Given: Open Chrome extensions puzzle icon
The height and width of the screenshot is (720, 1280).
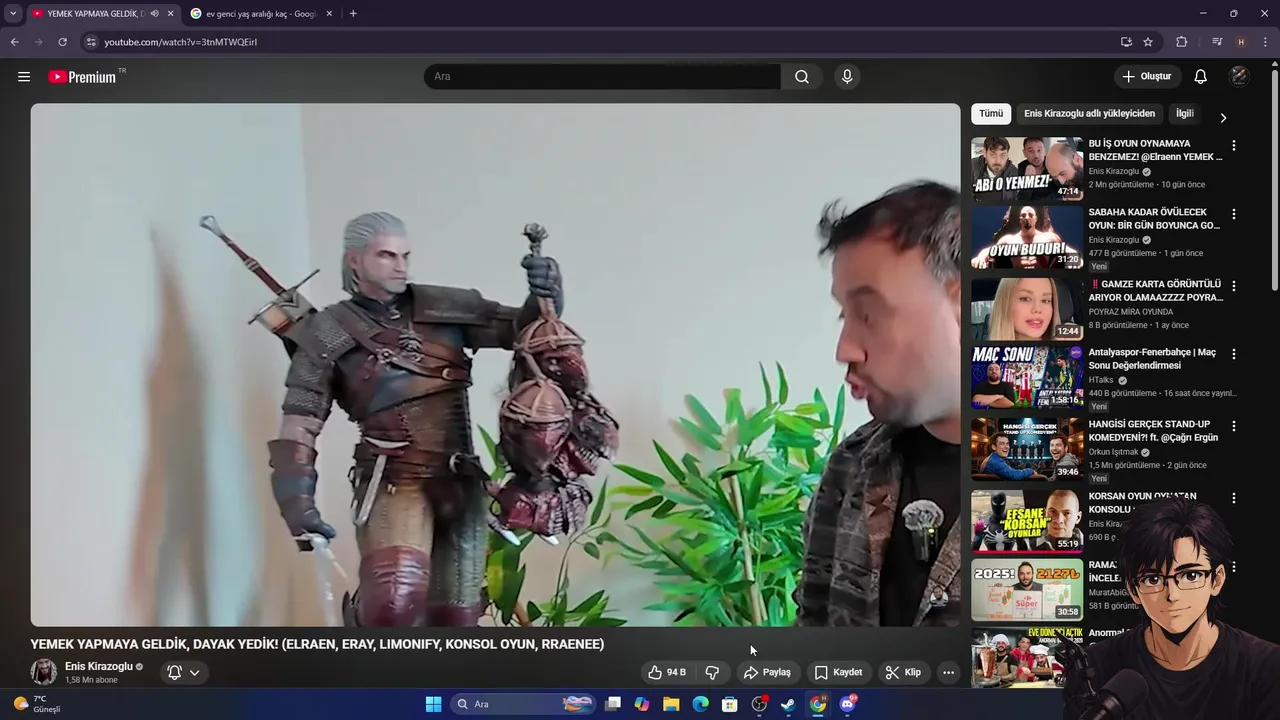Looking at the screenshot, I should (x=1181, y=42).
